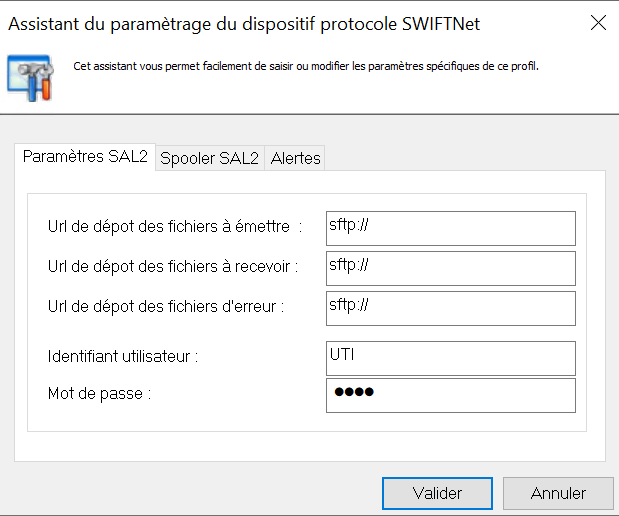
Task: Click the 'Url de dépot des fichiers d'erreur' label
Action: 165,307
